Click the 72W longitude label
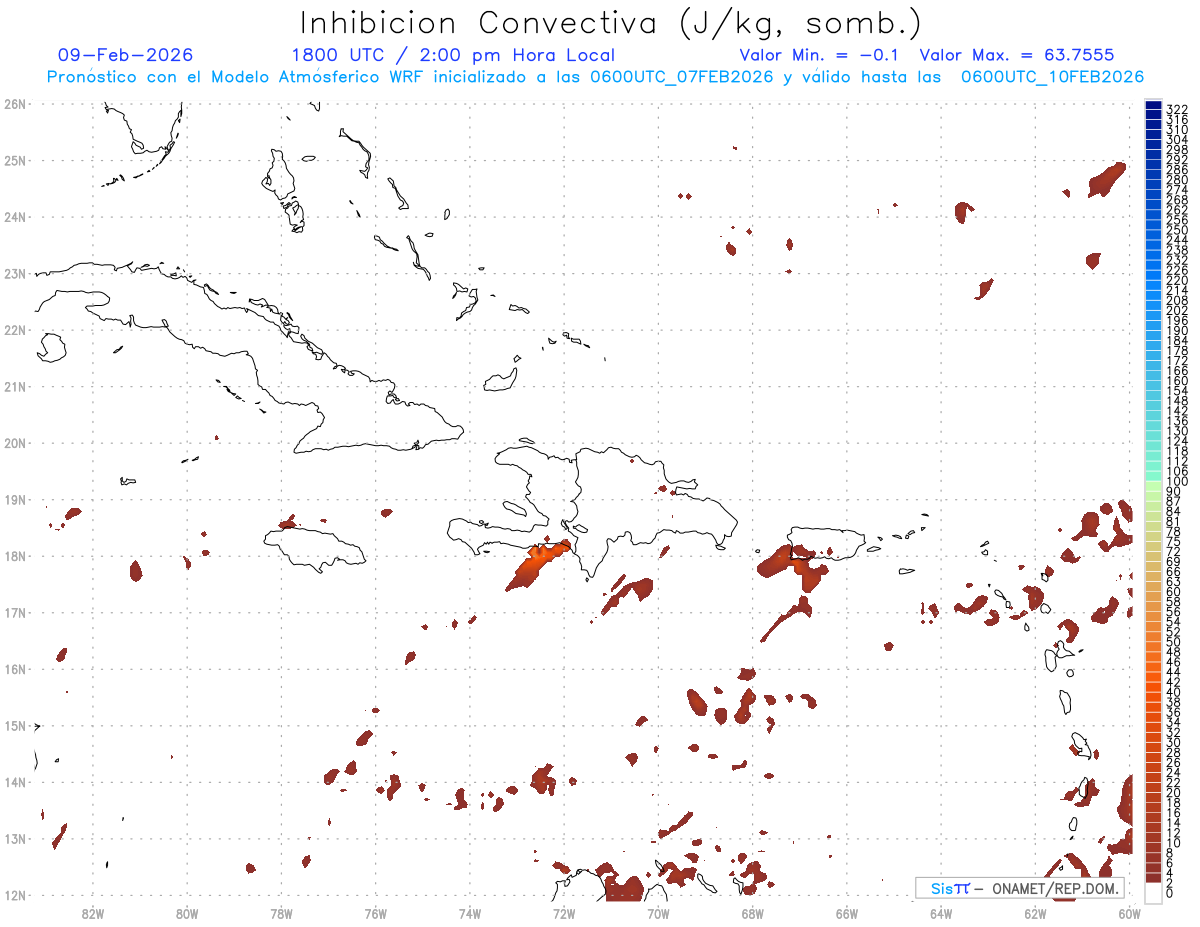The height and width of the screenshot is (927, 1200). click(x=564, y=913)
